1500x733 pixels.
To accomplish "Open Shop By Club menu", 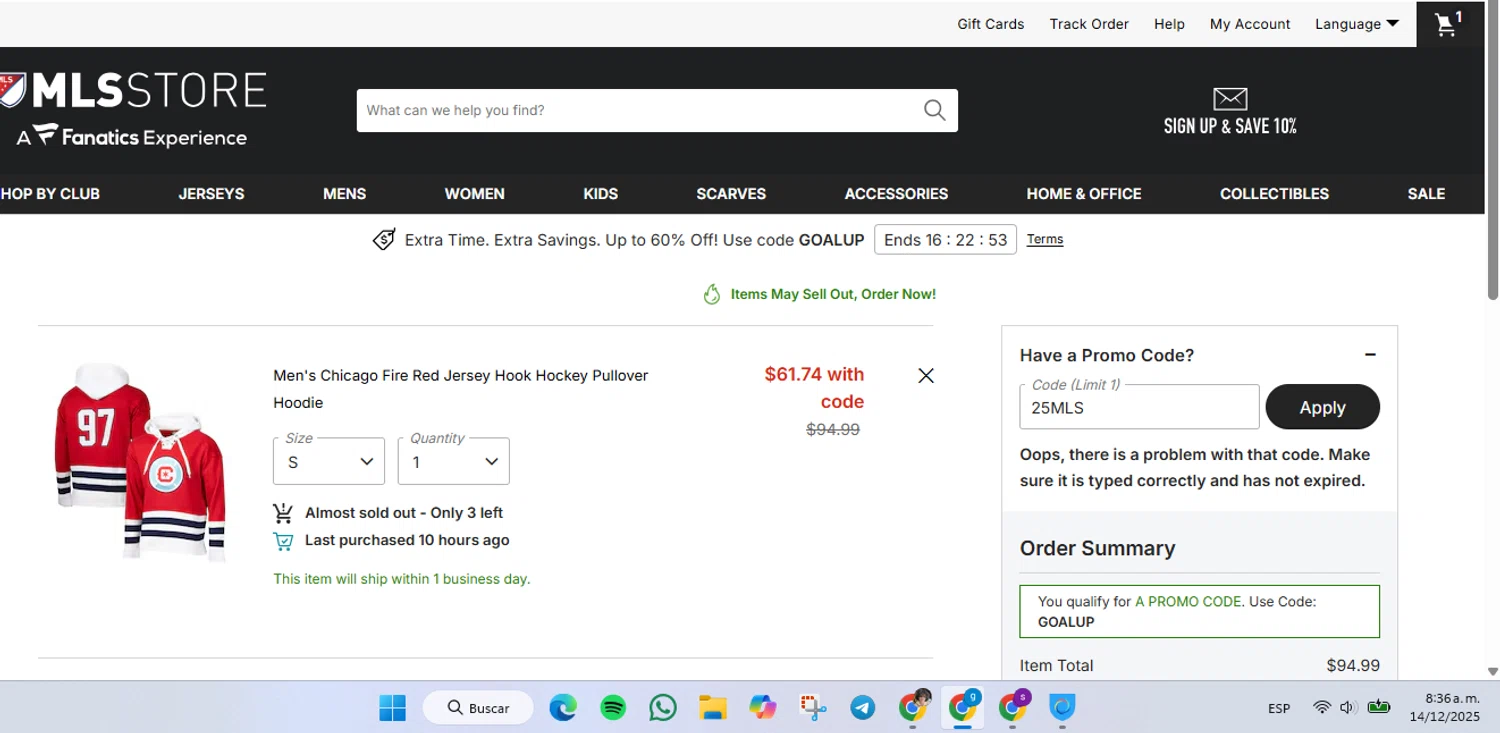I will [50, 194].
